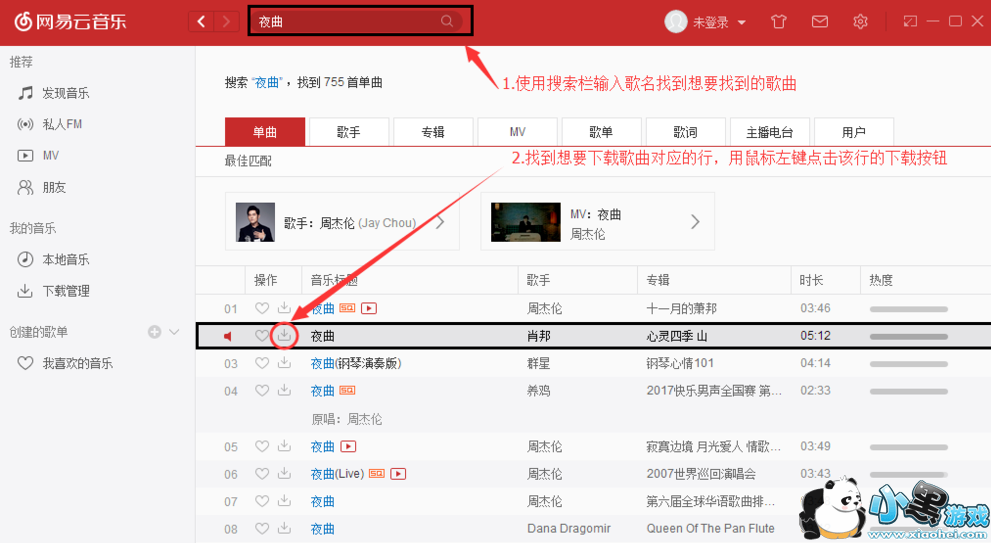Like song 03 钢琴演奏版
The width and height of the screenshot is (991, 543).
(x=262, y=363)
